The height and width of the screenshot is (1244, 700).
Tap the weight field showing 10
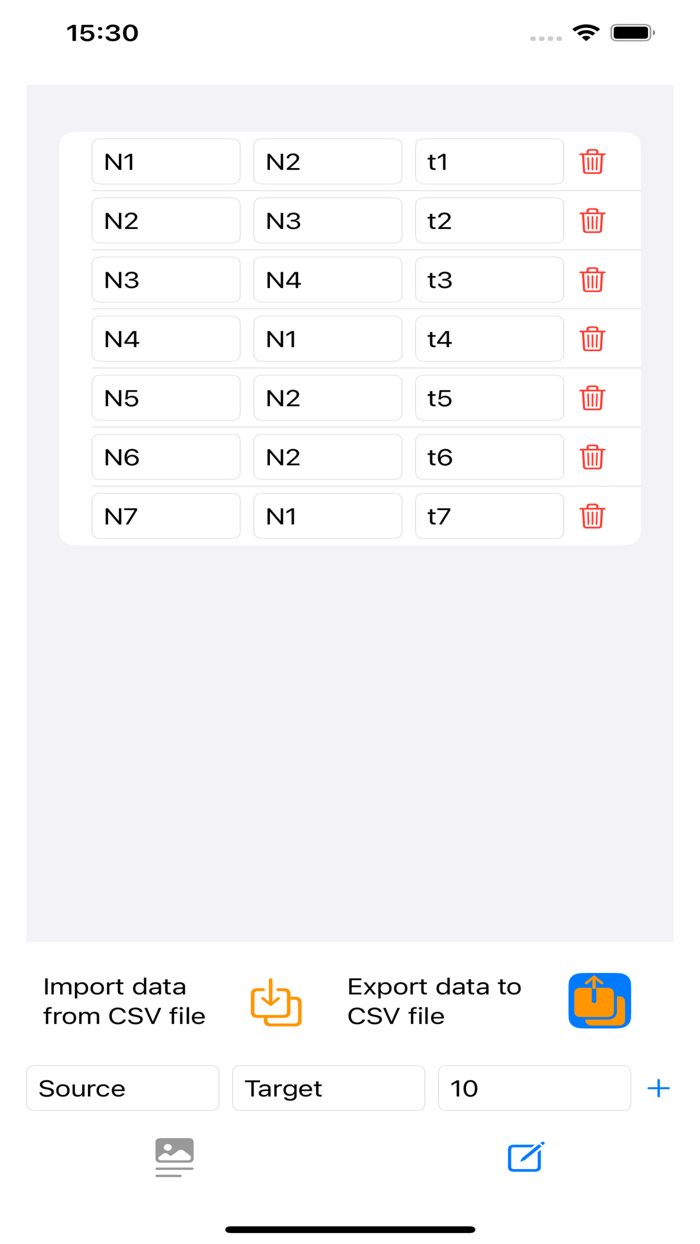click(x=534, y=1088)
